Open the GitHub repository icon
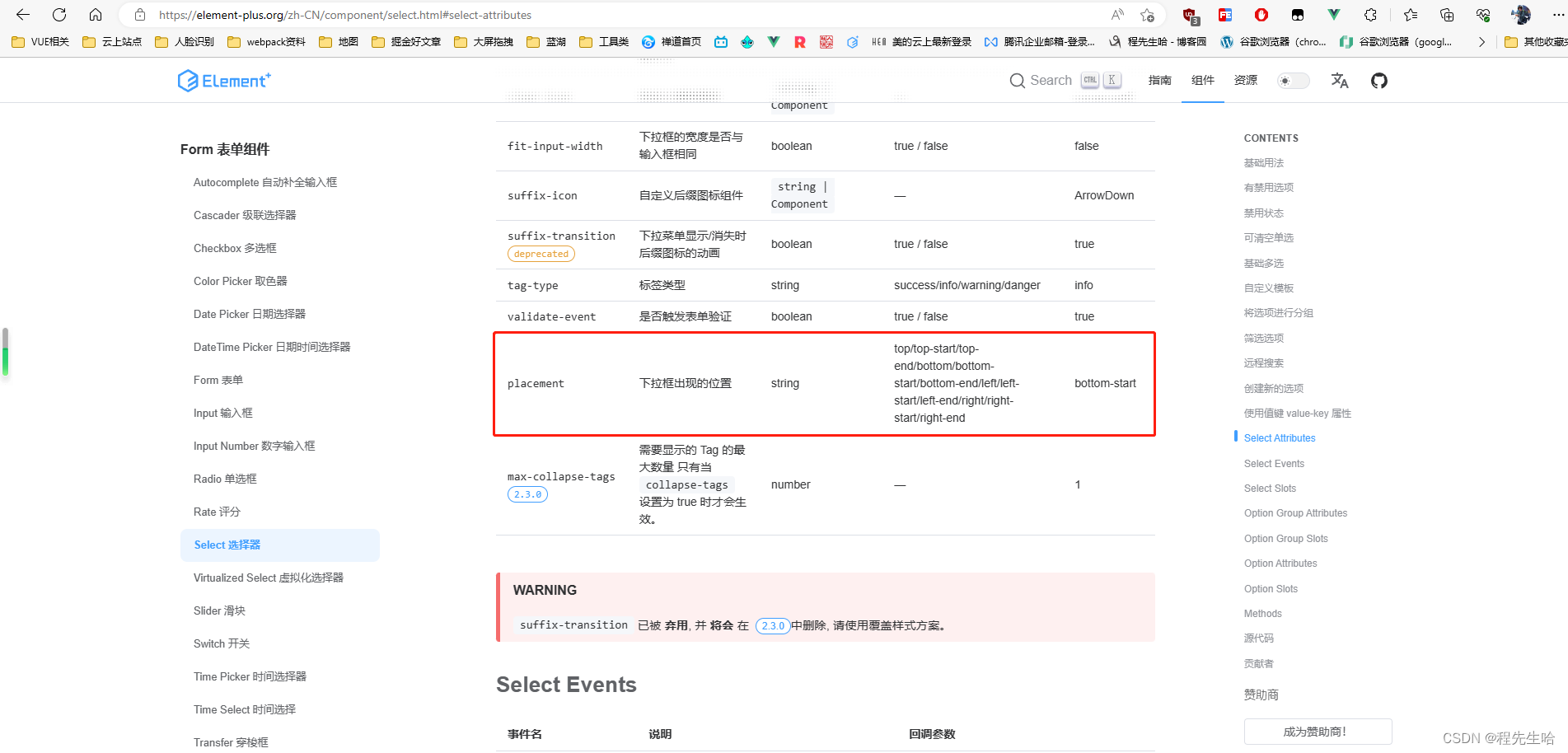This screenshot has width=1568, height=753. 1378,80
